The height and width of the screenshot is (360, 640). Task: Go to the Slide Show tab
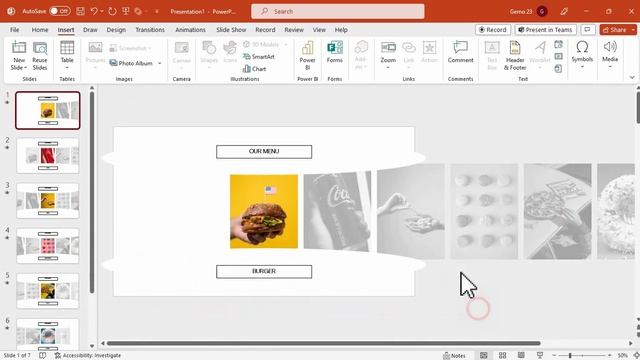click(231, 30)
